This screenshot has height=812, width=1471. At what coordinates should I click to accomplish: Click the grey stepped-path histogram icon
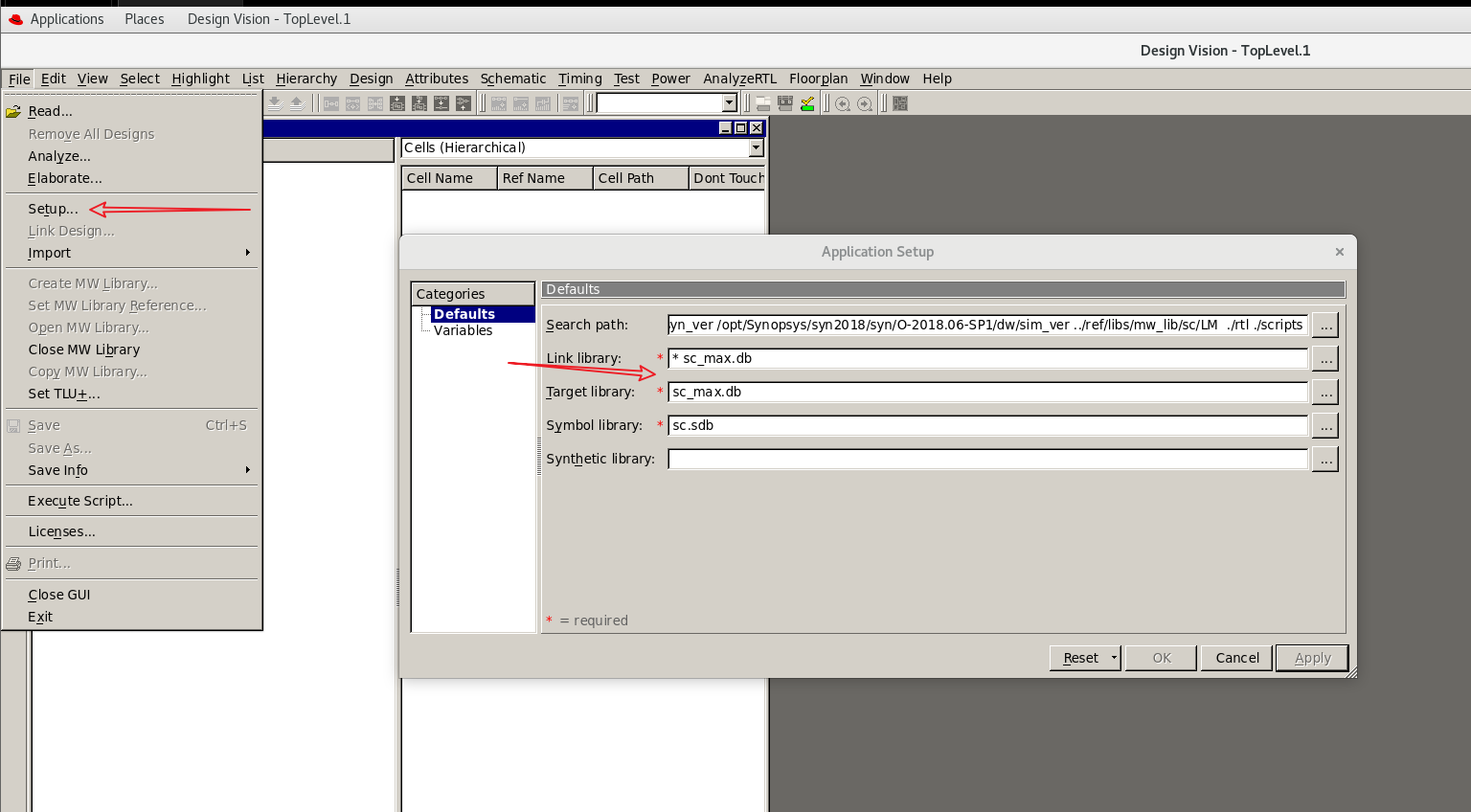543,103
